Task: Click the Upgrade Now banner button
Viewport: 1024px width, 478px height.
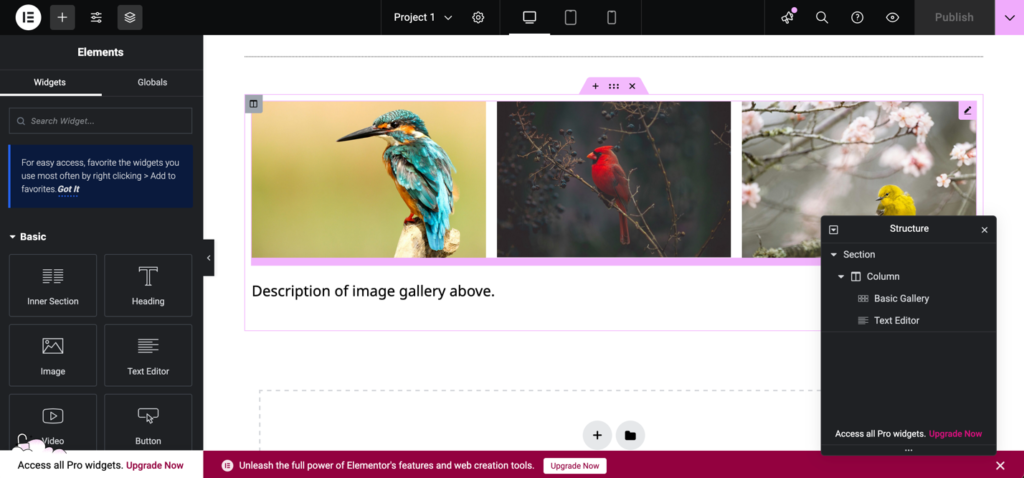Action: click(x=575, y=466)
